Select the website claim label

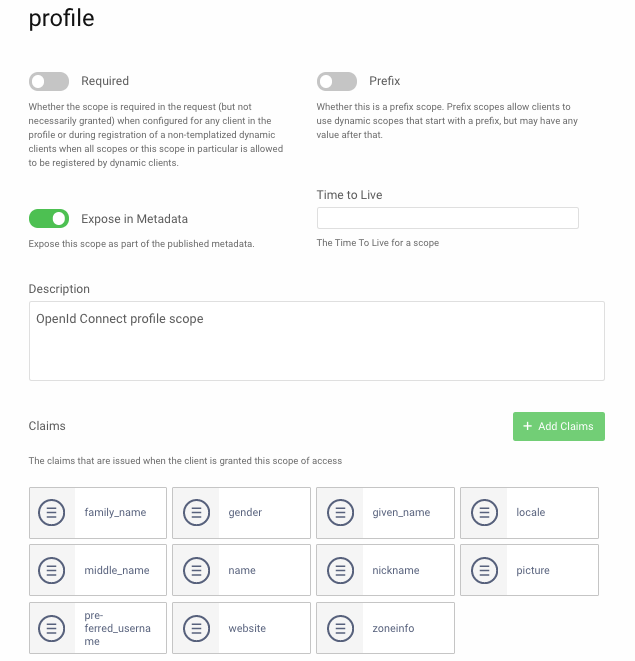coord(247,628)
